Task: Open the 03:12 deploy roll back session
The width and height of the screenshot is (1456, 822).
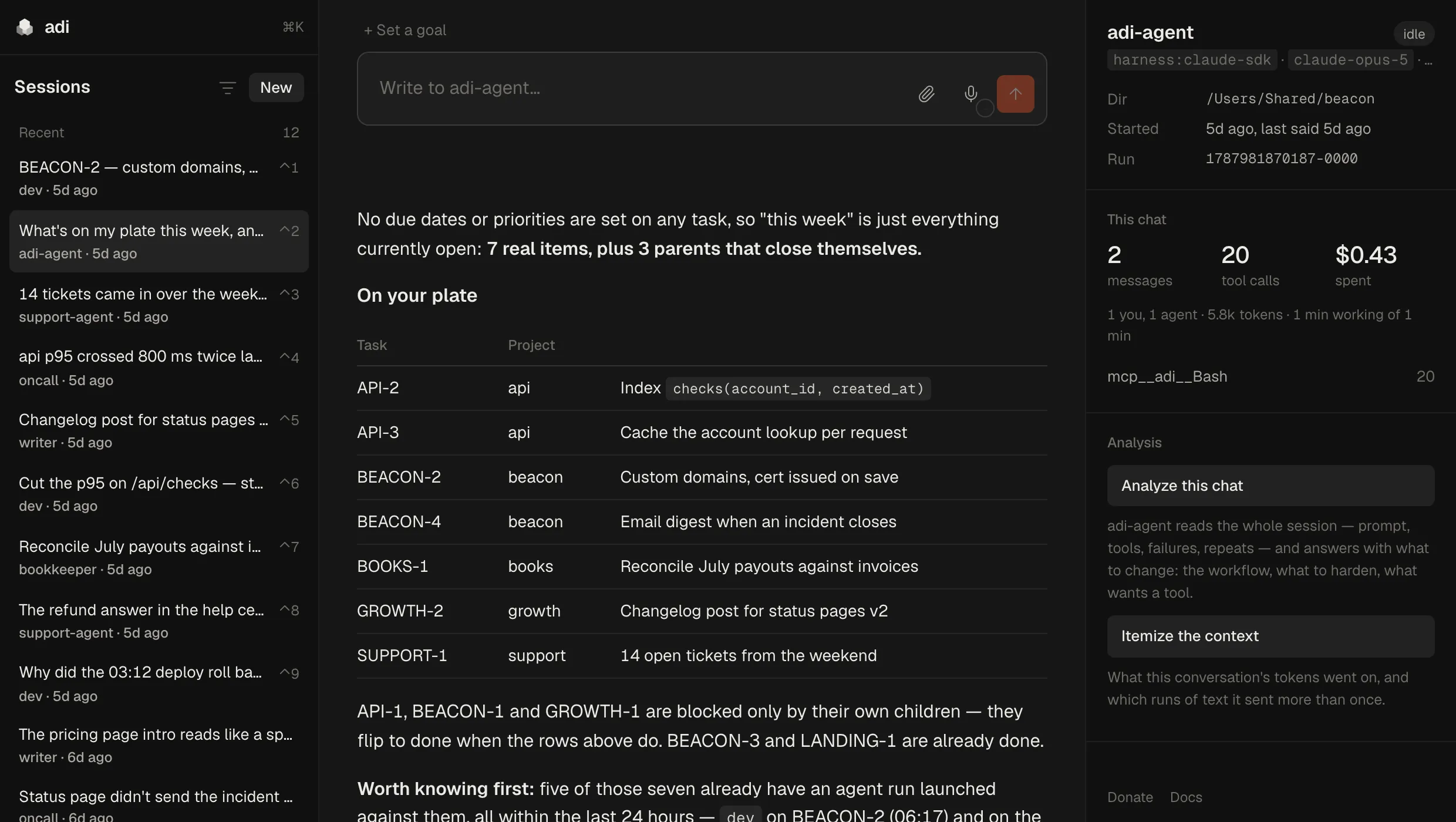Action: pyautogui.click(x=159, y=683)
